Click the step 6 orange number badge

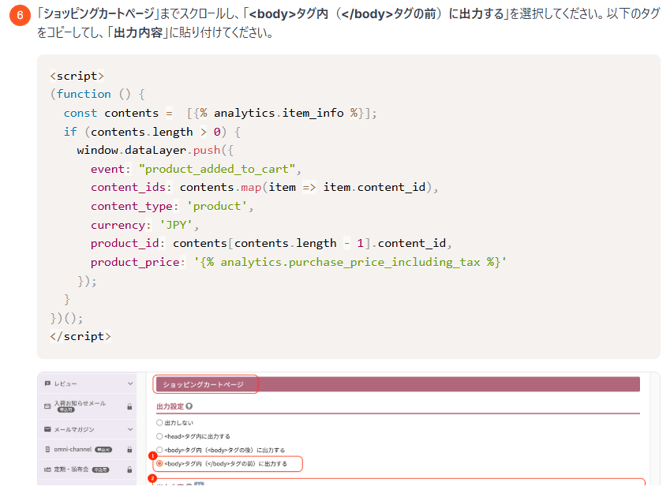16,16
